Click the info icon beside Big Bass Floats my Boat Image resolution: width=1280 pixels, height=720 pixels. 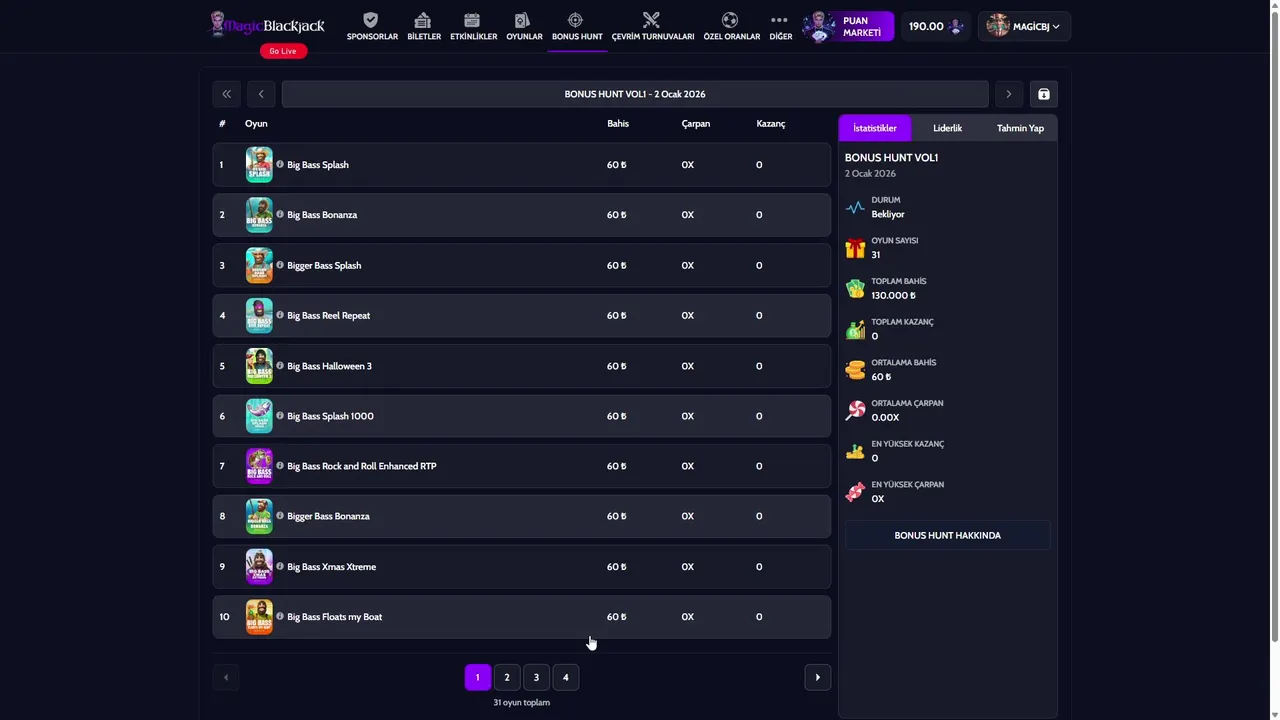click(x=280, y=616)
